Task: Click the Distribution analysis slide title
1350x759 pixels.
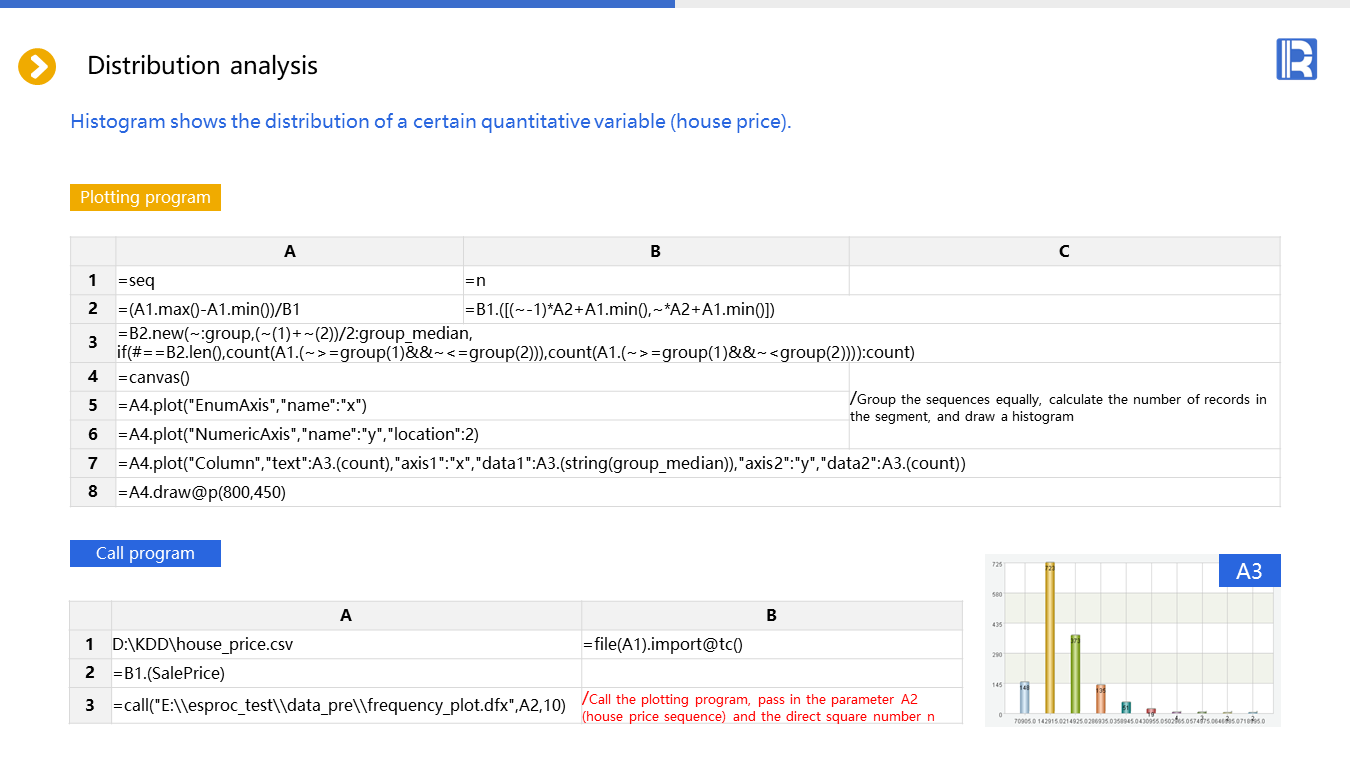Action: coord(202,66)
